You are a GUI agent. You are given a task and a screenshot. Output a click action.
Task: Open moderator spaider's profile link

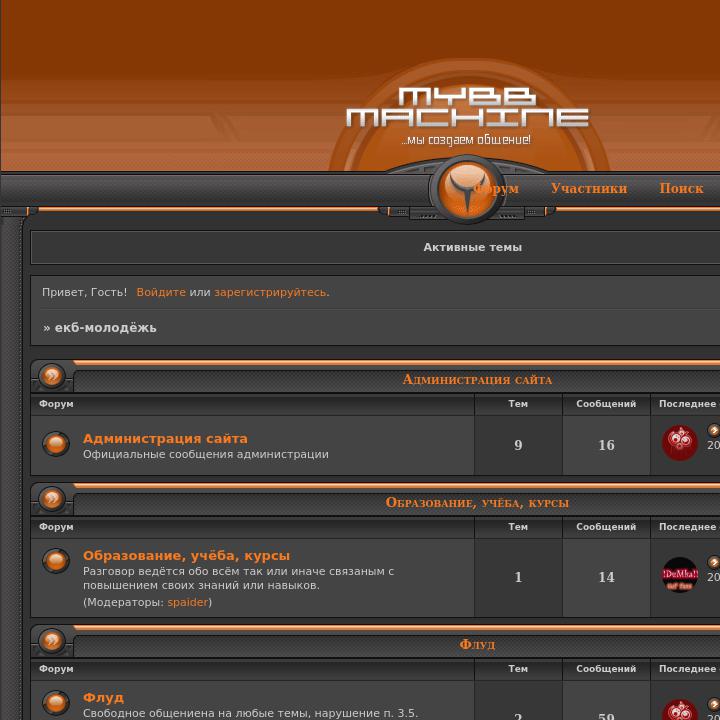188,602
